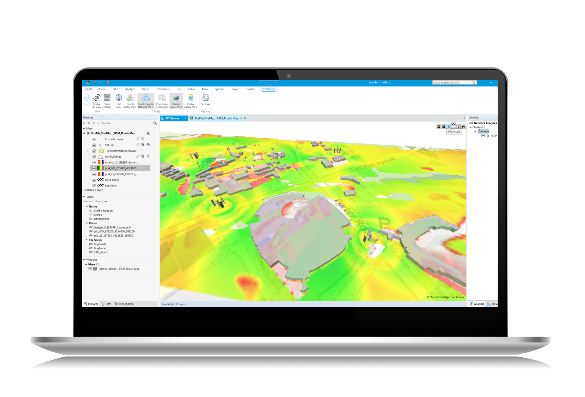Toggle the checkbox under Maps at the Explorer bottom
Viewport: 585px width, 397px height.
point(90,269)
